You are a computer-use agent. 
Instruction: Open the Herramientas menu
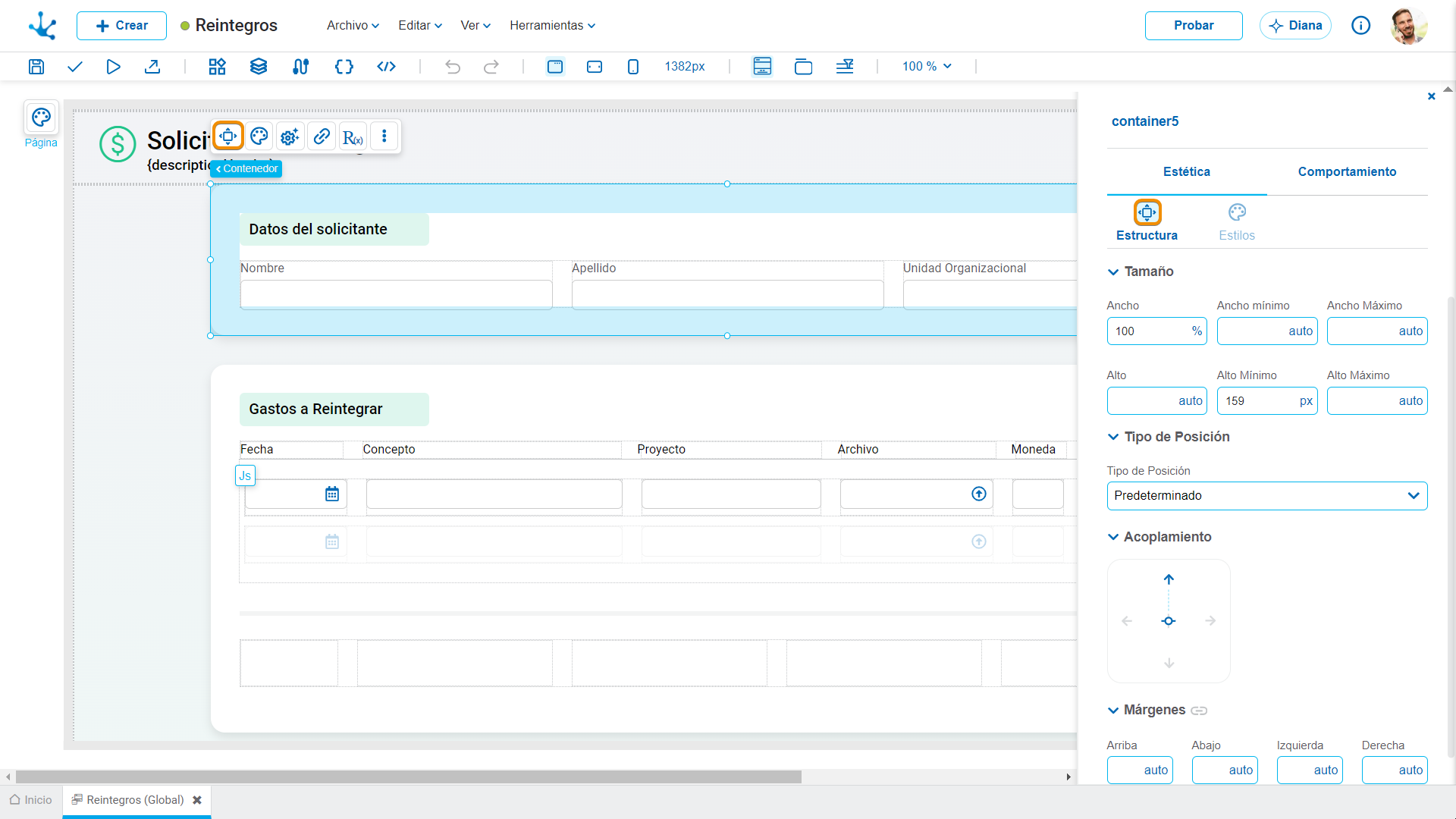point(552,26)
